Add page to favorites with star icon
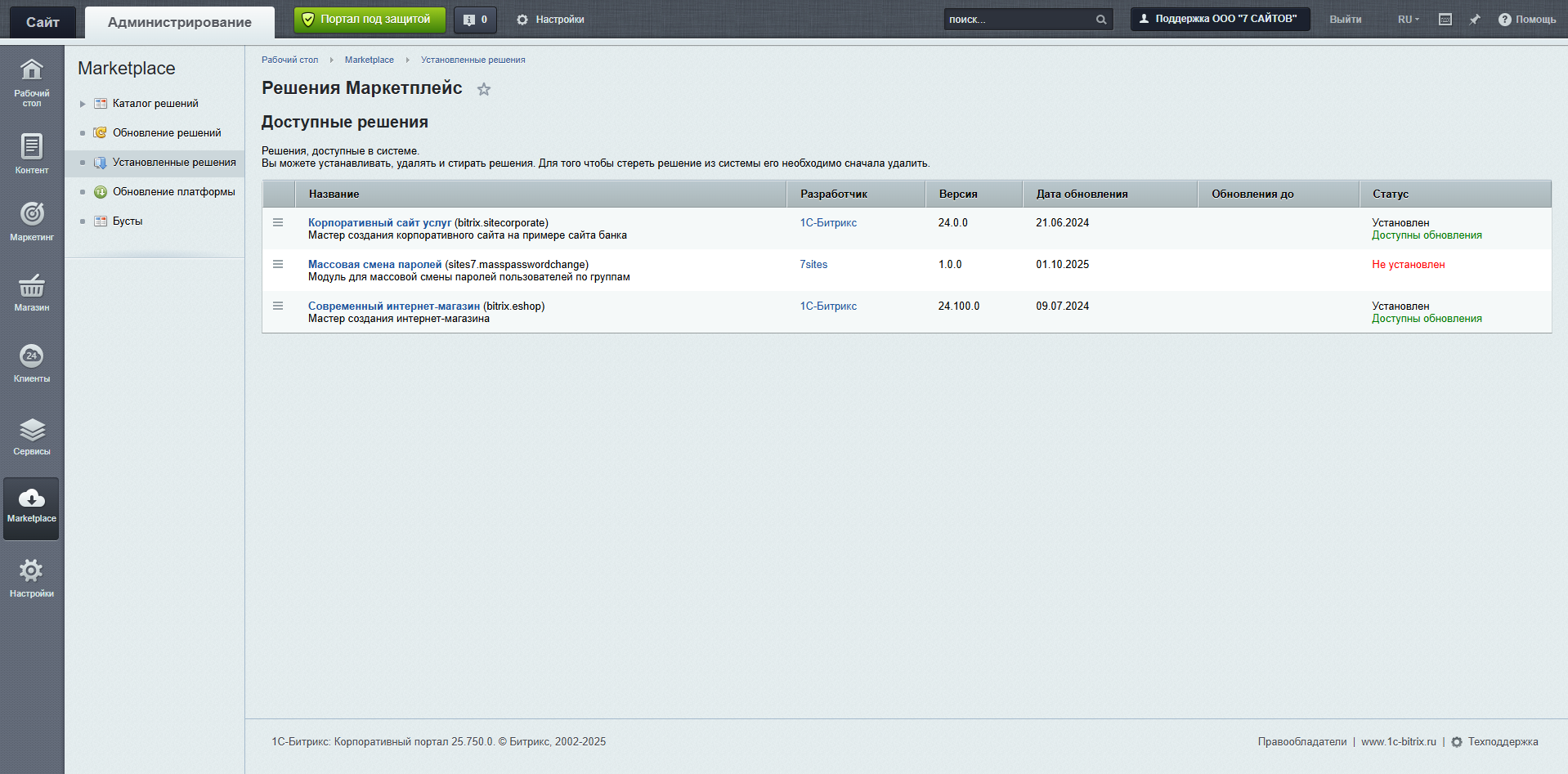This screenshot has height=774, width=1568. [x=484, y=89]
